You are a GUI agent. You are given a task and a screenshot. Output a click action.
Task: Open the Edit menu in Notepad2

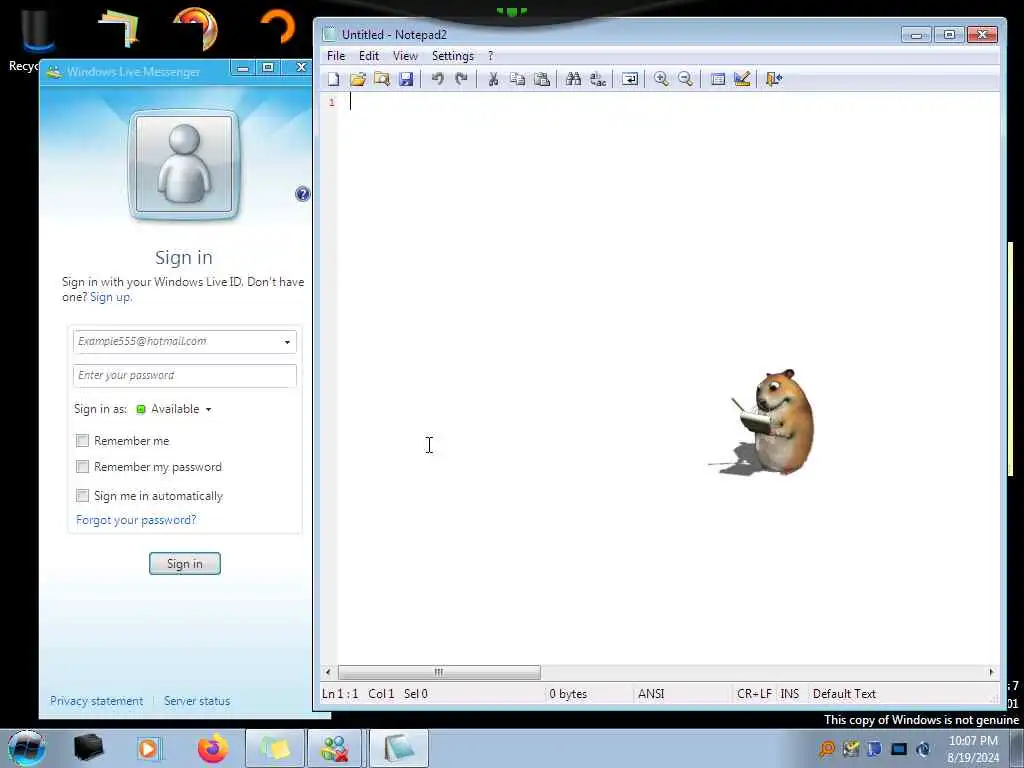pos(369,56)
